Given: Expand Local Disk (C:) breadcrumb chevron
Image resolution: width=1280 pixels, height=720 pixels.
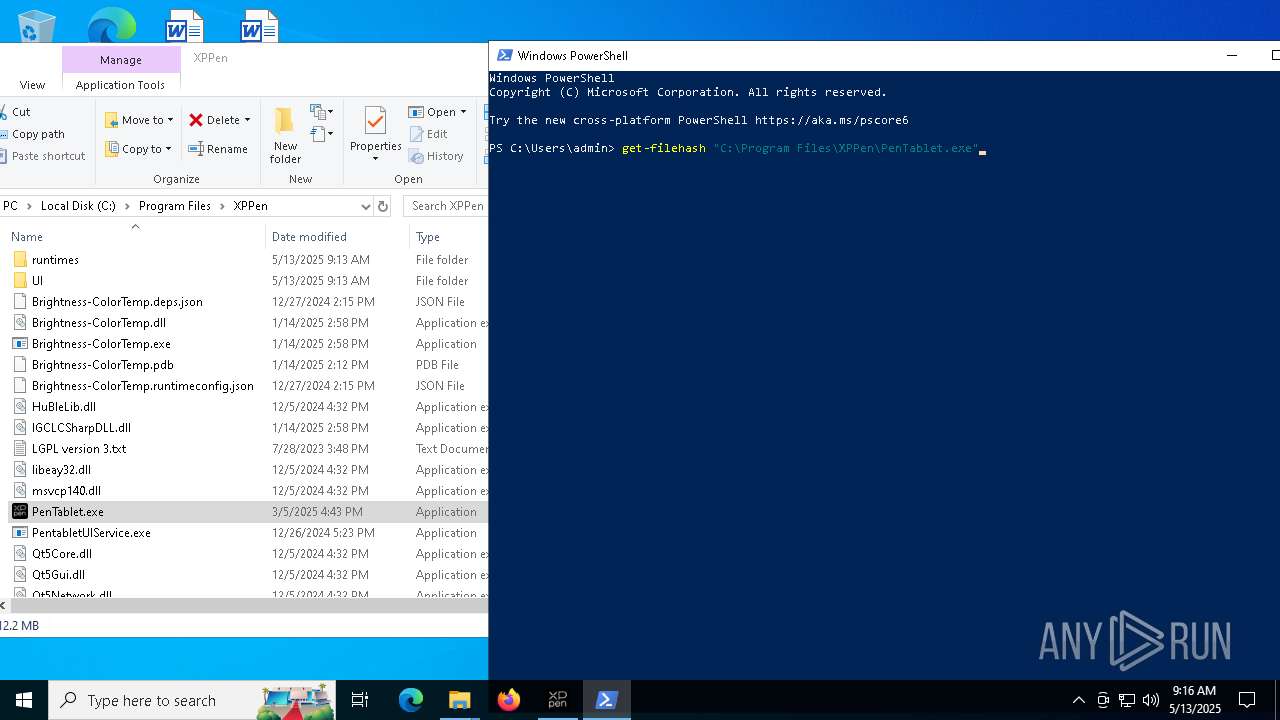Looking at the screenshot, I should coord(127,206).
